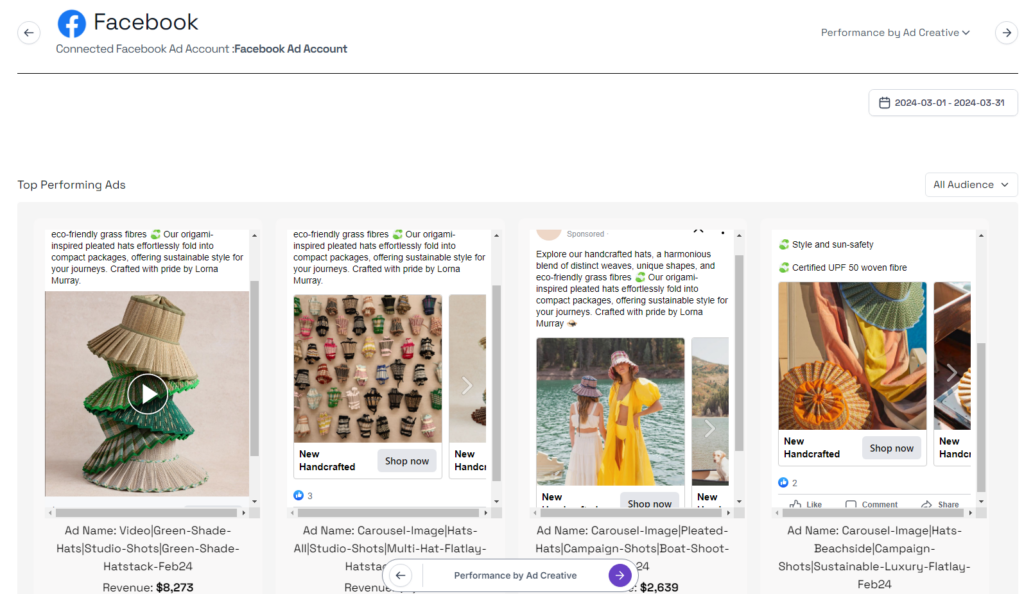The image size is (1024, 594).
Task: Click the Connected Facebook Ad Account text
Action: tap(201, 49)
